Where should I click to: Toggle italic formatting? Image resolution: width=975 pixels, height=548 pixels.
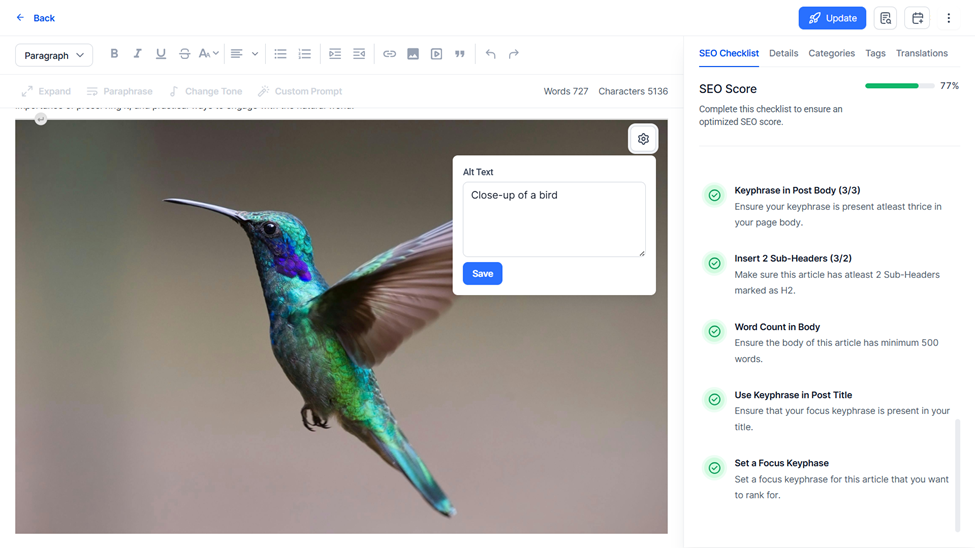click(x=137, y=53)
